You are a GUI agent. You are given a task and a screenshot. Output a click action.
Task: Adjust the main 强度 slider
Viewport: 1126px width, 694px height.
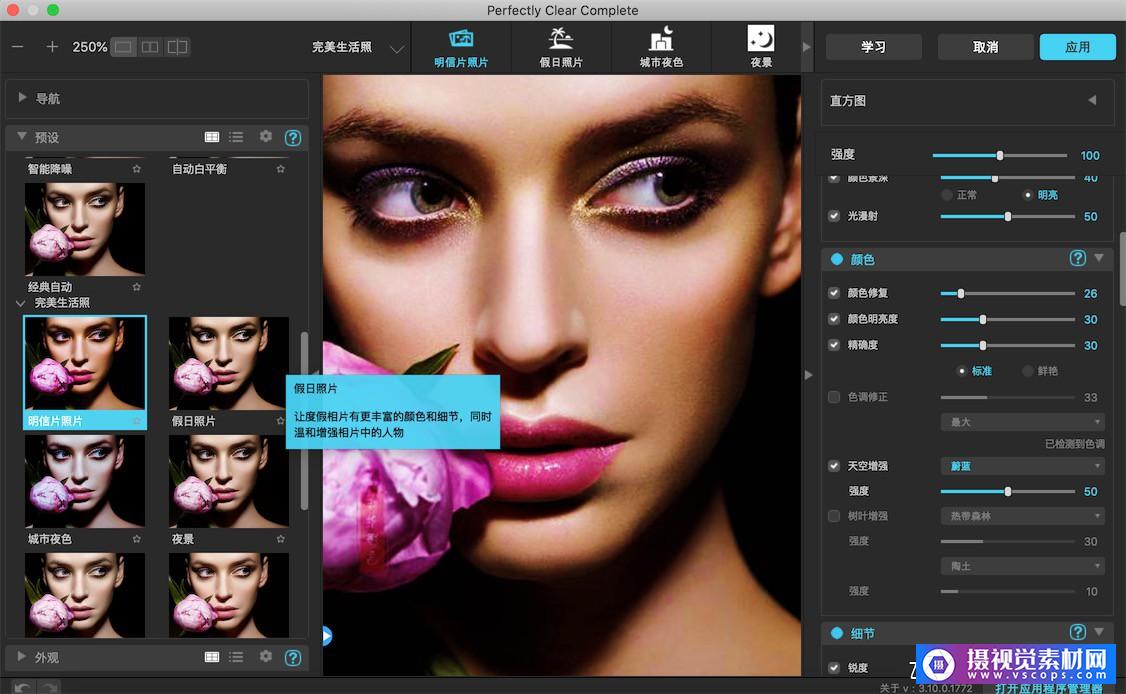(999, 155)
